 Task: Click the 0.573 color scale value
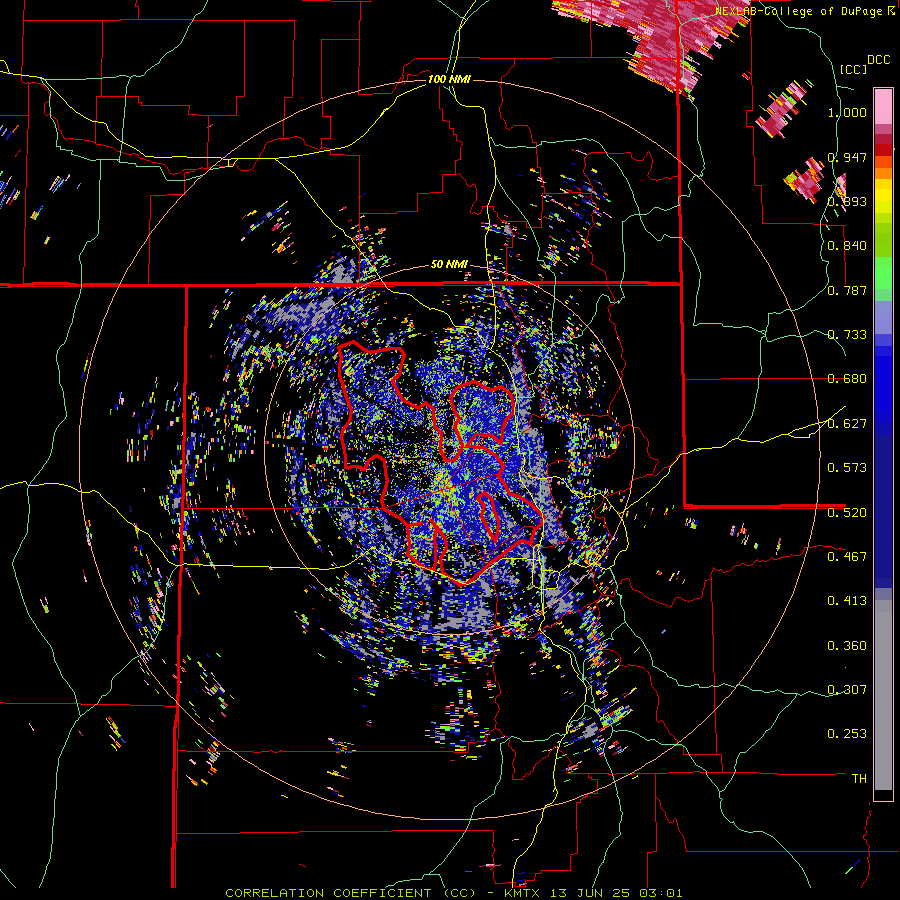pyautogui.click(x=847, y=468)
